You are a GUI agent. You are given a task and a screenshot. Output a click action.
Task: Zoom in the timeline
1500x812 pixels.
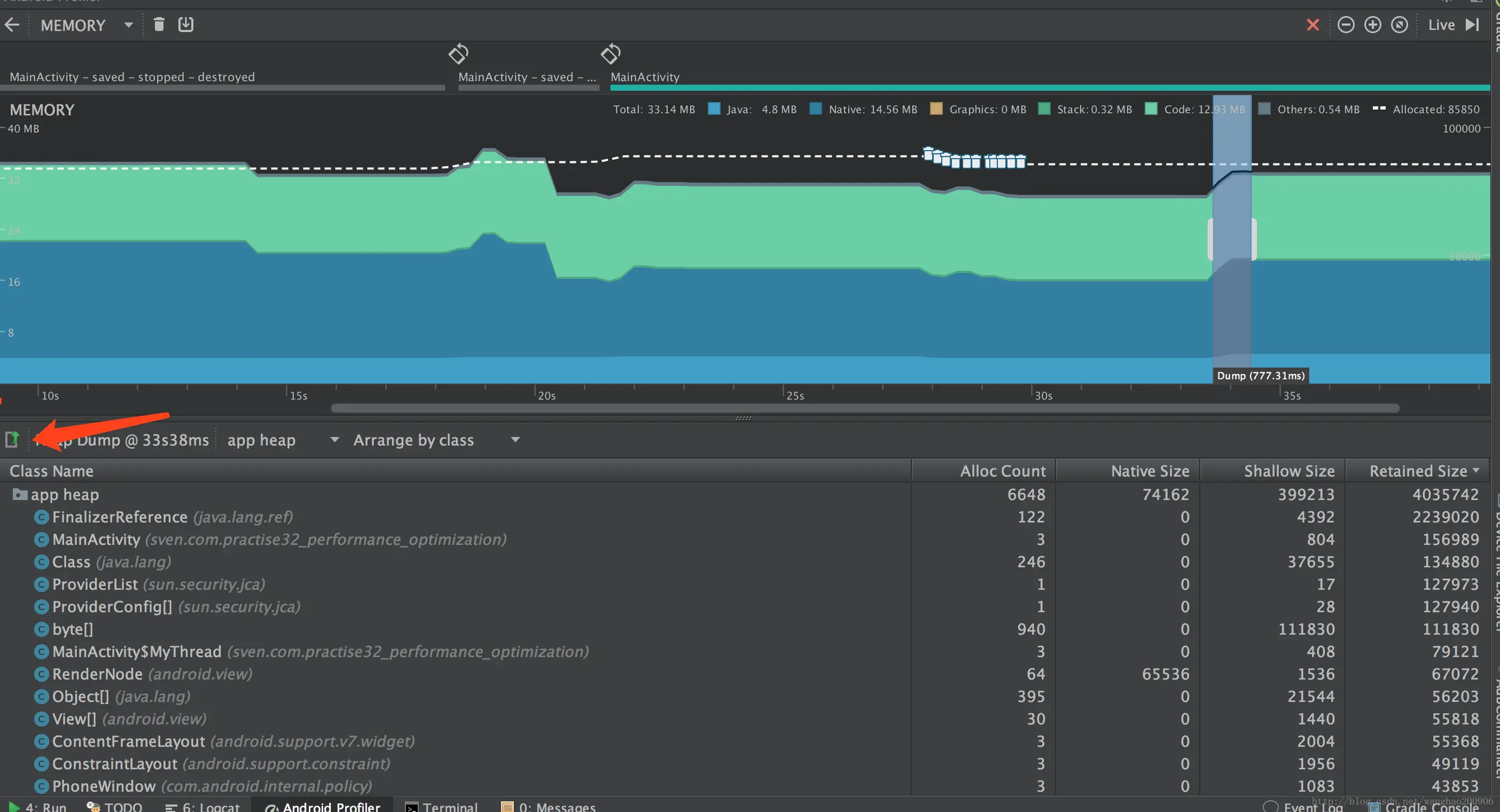point(1372,25)
